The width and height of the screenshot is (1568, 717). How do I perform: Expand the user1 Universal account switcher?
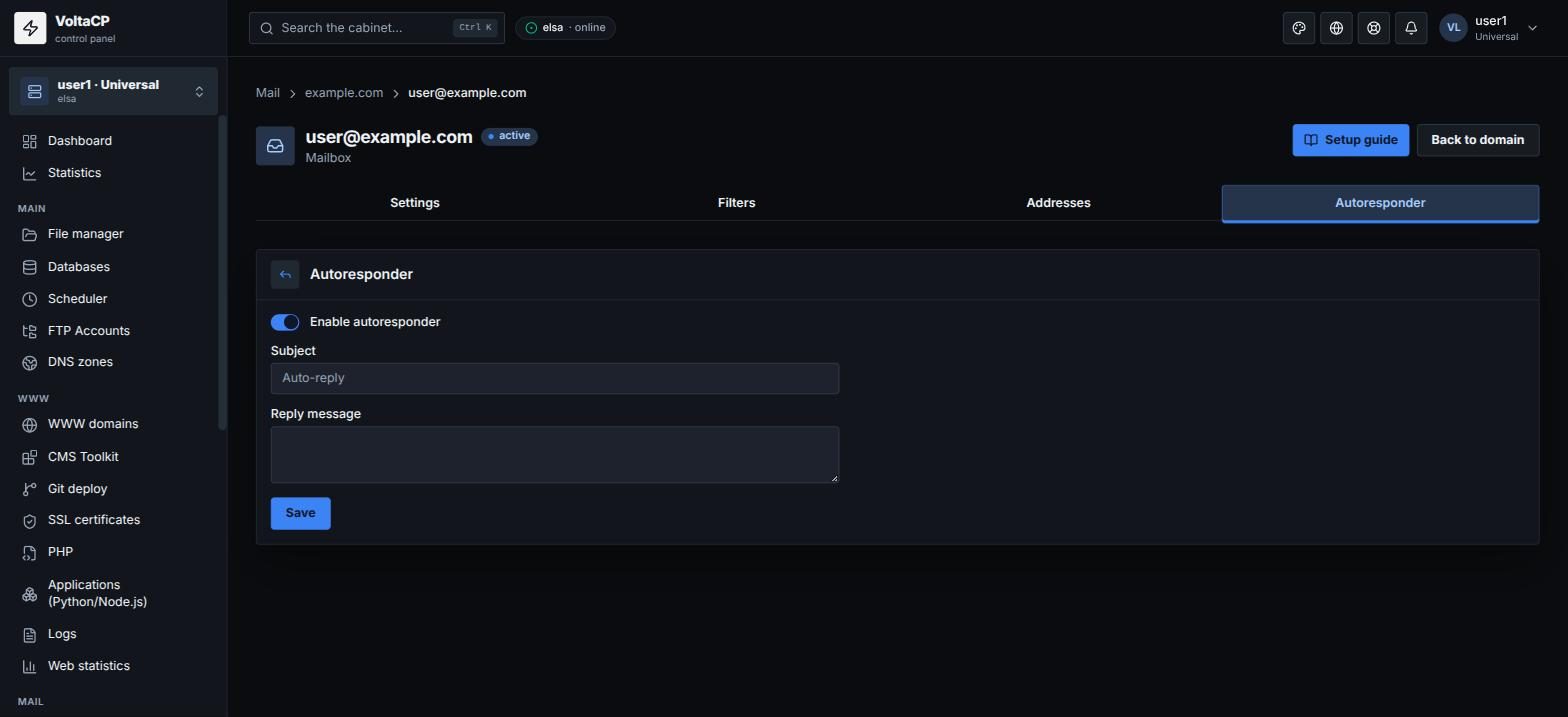pos(113,91)
